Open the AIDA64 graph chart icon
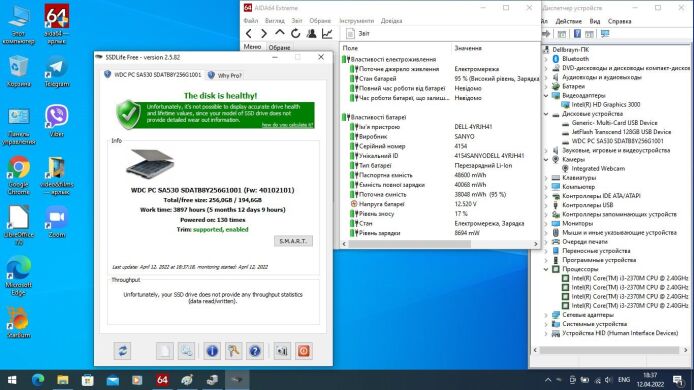The height and width of the screenshot is (390, 694). tap(327, 33)
